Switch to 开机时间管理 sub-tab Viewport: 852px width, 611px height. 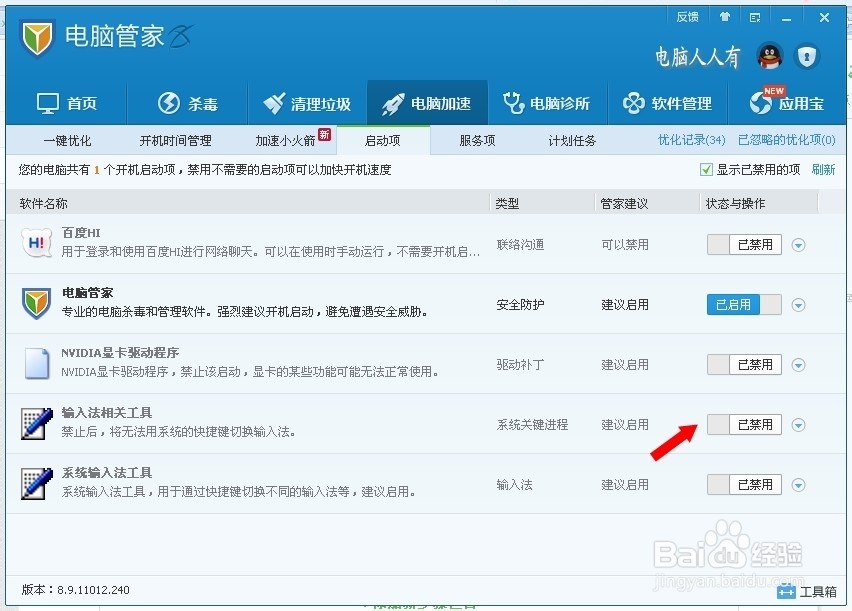click(176, 141)
